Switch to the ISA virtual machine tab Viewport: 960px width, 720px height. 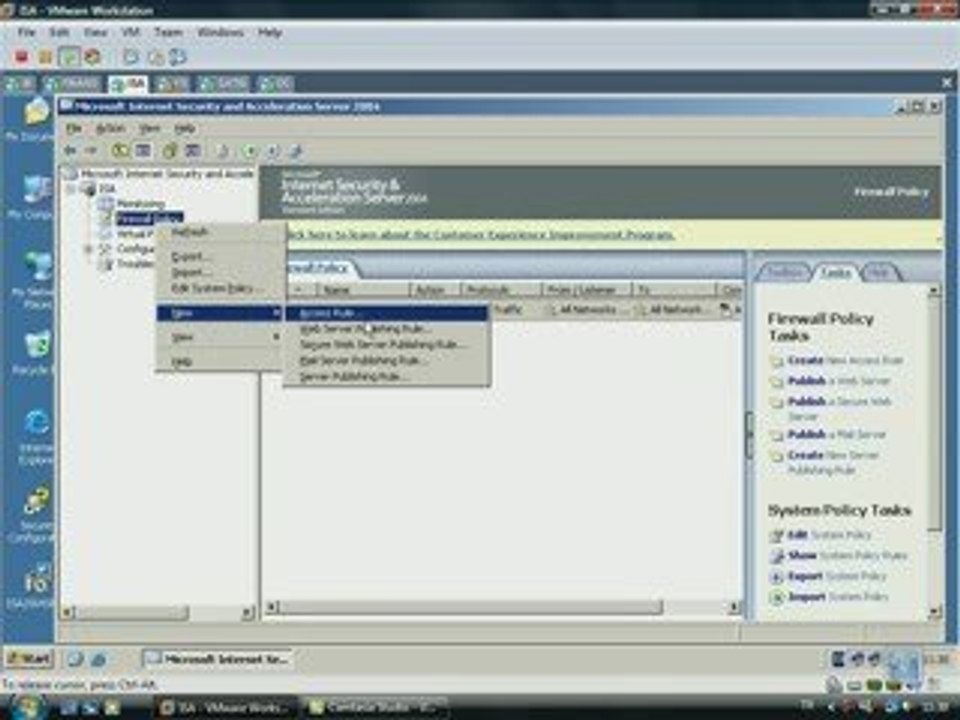(x=128, y=84)
